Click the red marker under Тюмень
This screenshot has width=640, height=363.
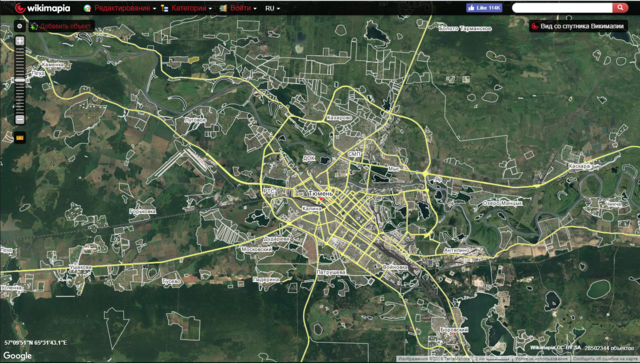point(321,199)
